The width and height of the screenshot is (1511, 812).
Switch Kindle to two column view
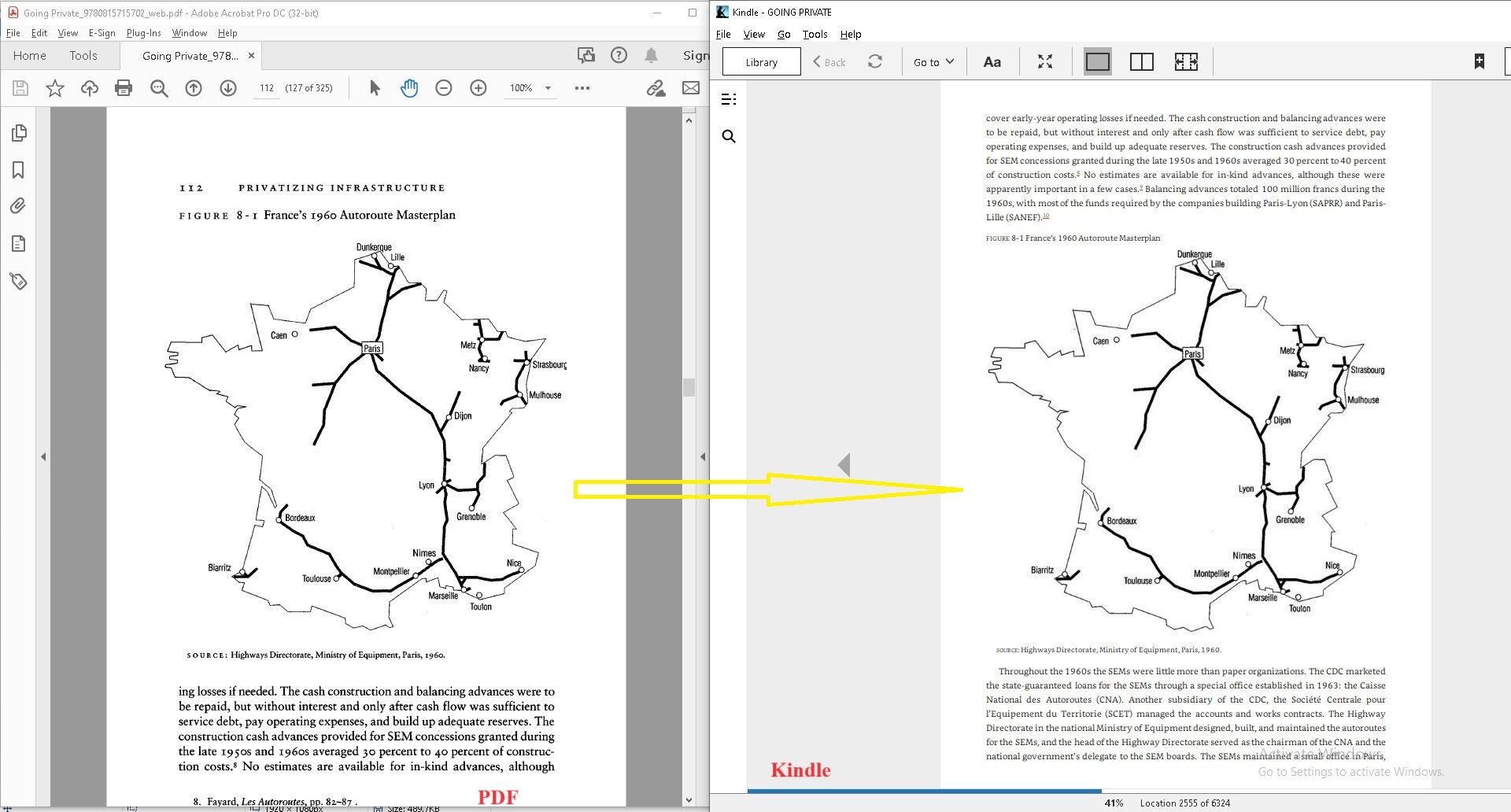click(x=1141, y=61)
